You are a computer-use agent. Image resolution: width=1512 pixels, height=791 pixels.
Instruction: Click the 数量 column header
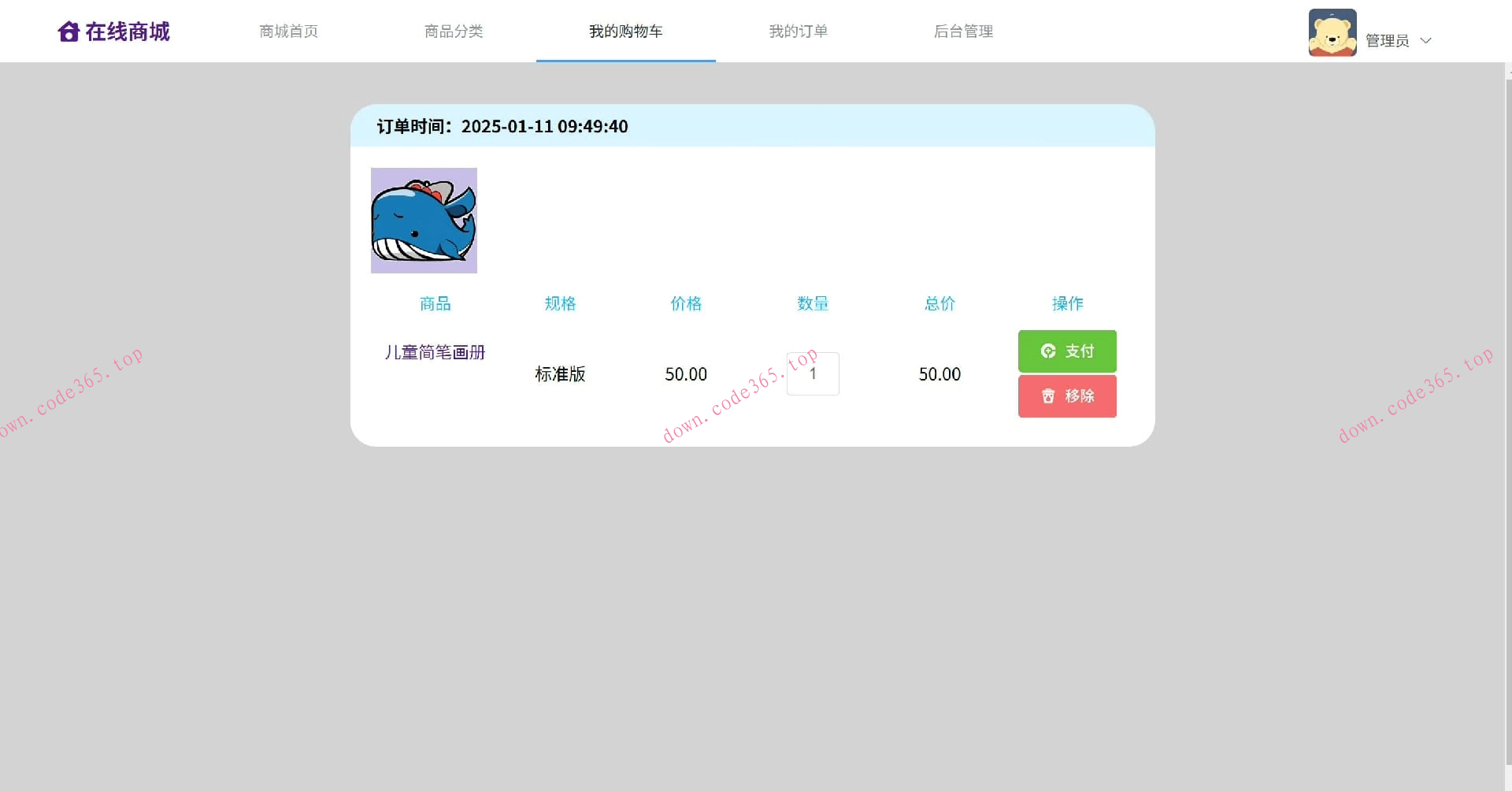point(813,303)
